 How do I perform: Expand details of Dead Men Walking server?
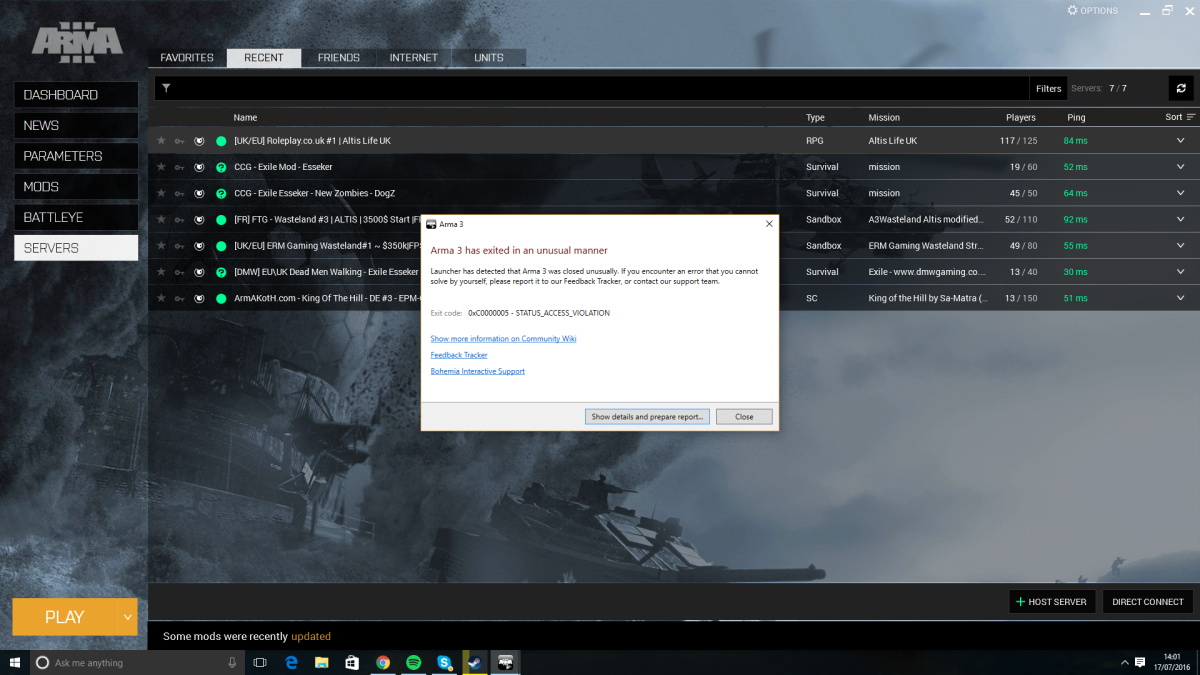(1181, 271)
